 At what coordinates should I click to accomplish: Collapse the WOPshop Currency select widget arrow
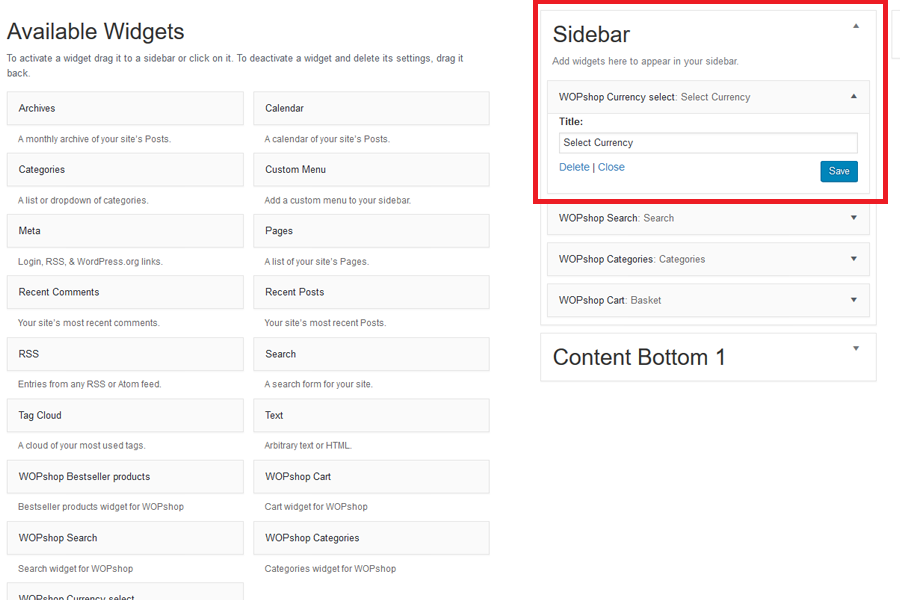853,97
